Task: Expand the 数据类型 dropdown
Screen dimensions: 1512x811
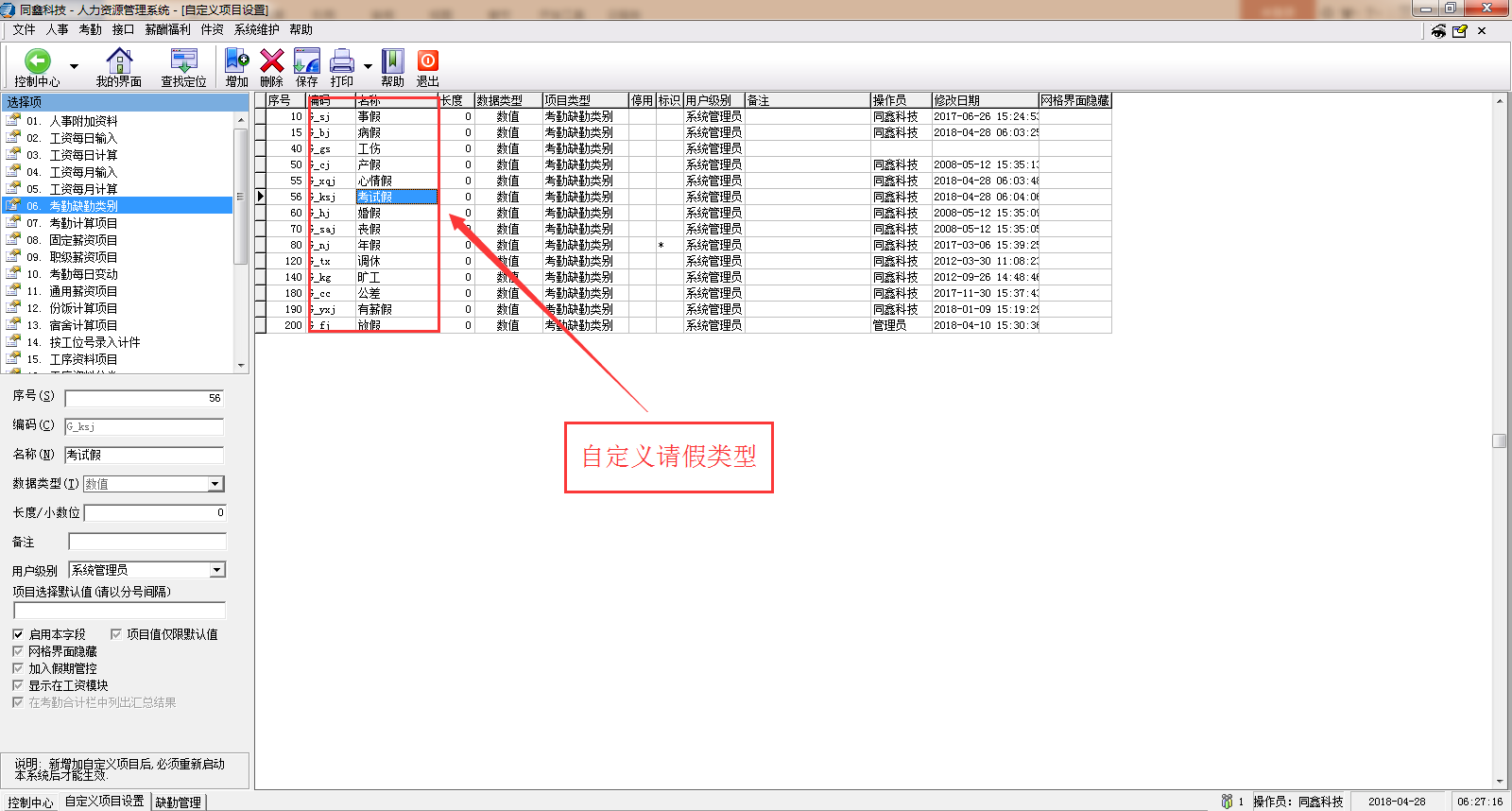Action: click(x=215, y=484)
